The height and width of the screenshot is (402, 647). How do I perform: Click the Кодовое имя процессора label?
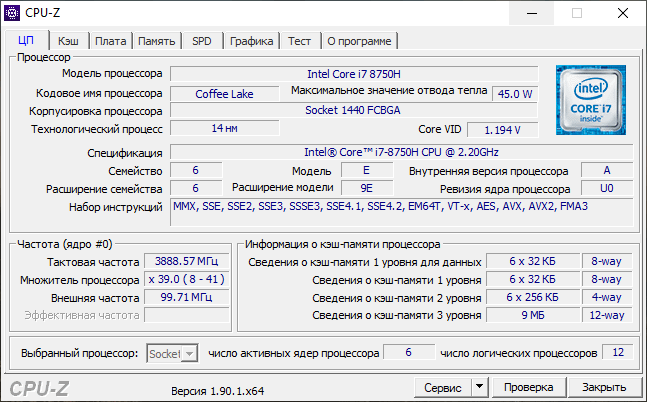click(99, 93)
